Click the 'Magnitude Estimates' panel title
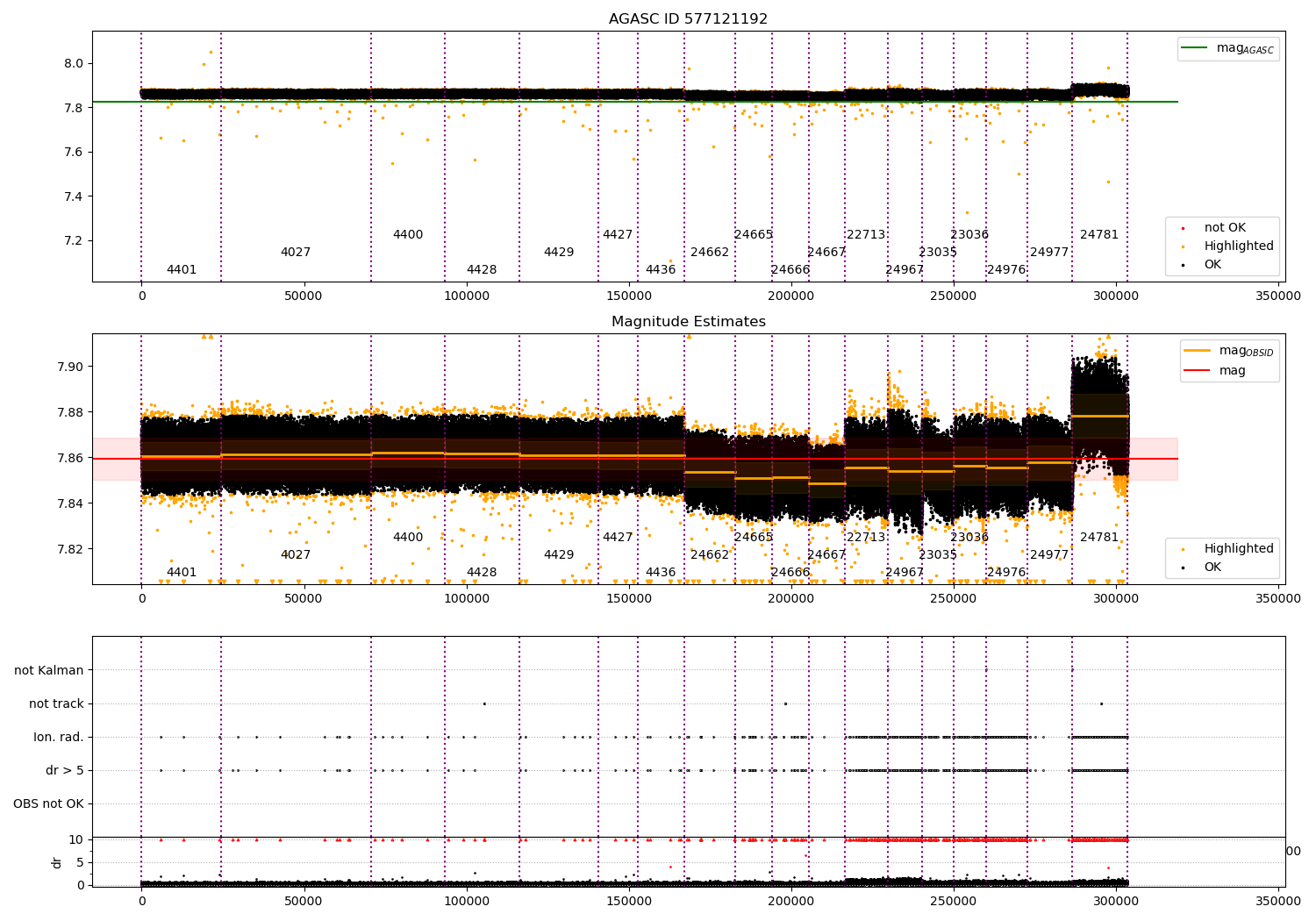Viewport: 1316px width, 921px height. pyautogui.click(x=688, y=322)
